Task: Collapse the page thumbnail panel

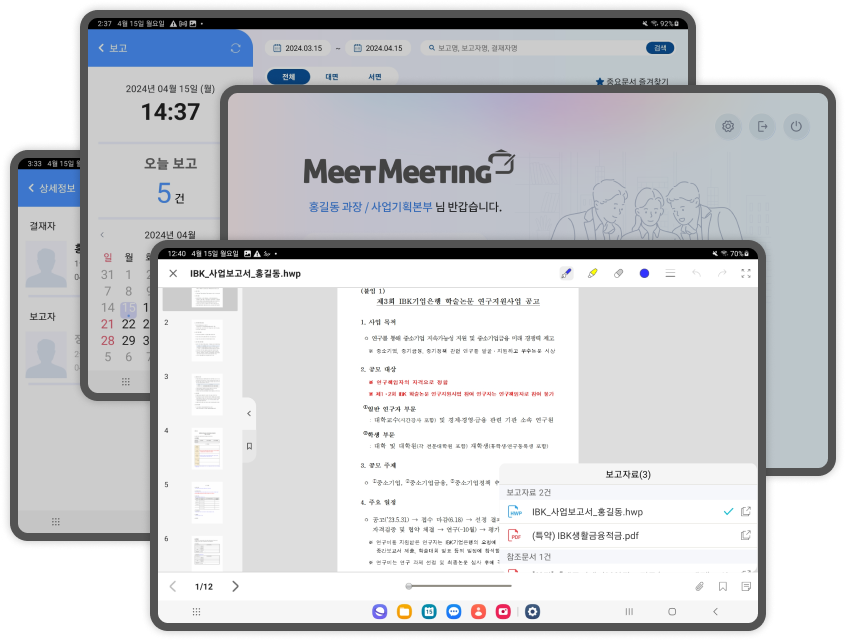Action: 249,413
